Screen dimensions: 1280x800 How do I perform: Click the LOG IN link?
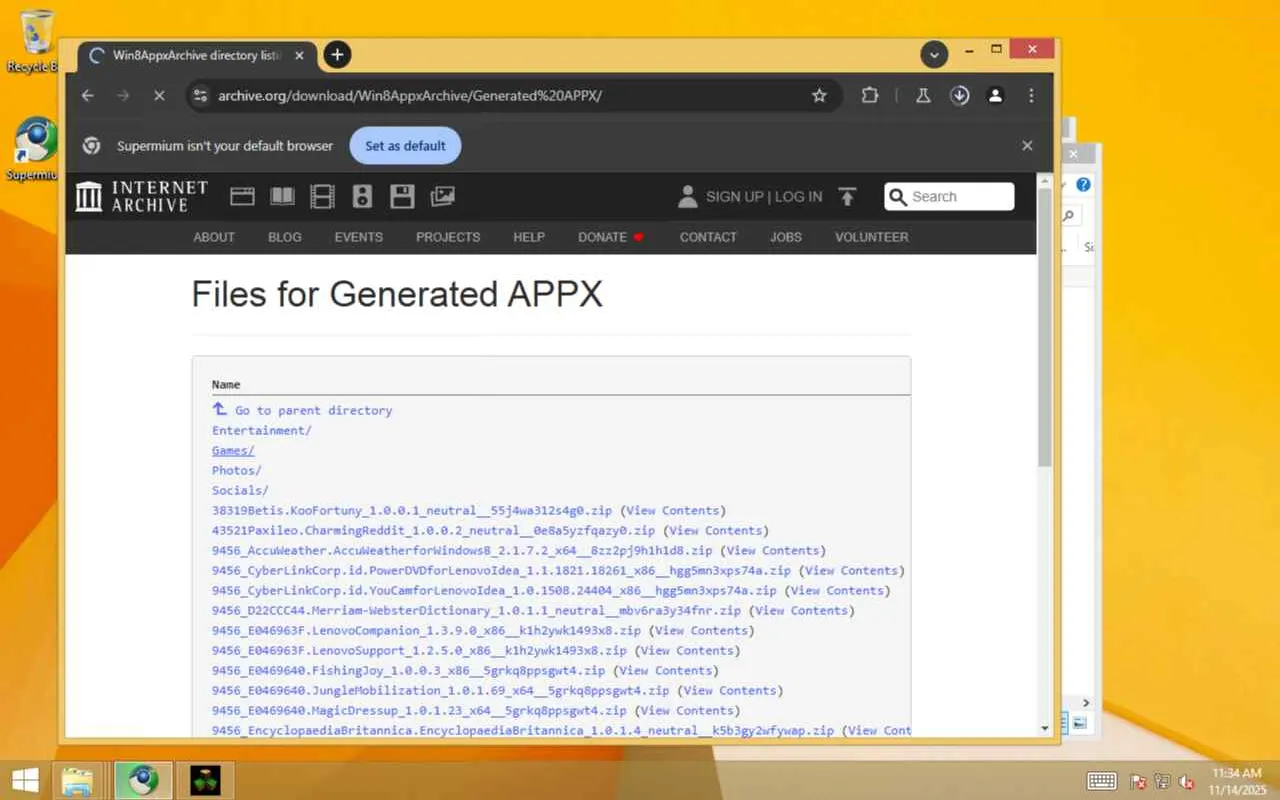point(798,197)
